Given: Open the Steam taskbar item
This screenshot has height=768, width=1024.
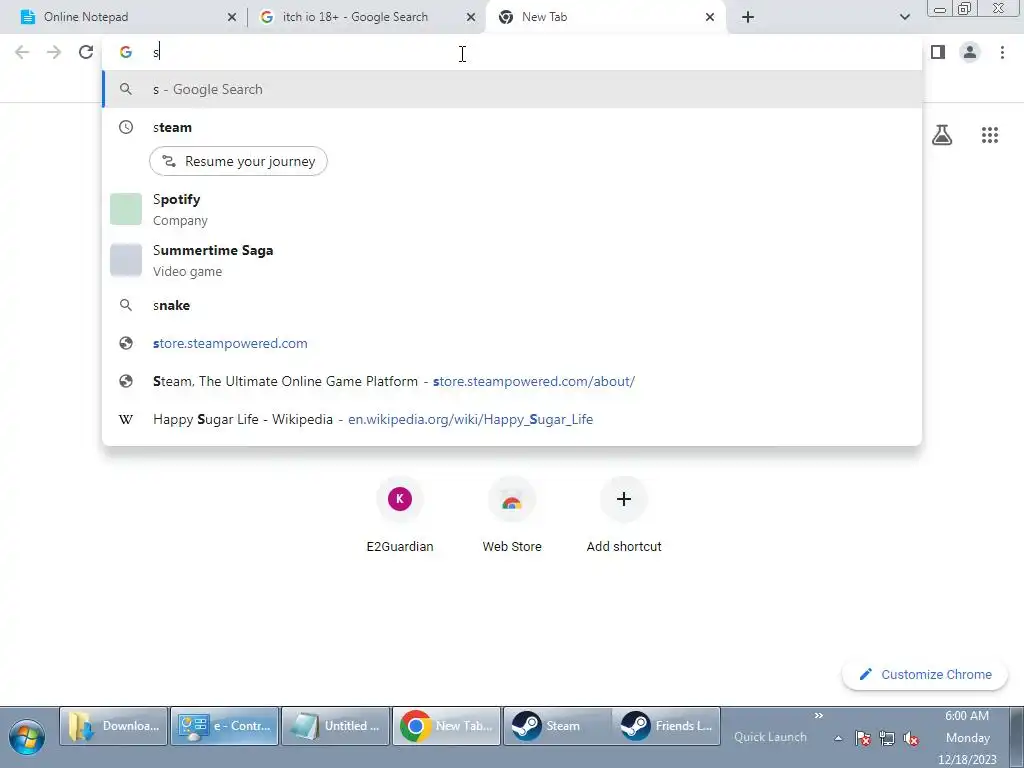Looking at the screenshot, I should tap(558, 726).
